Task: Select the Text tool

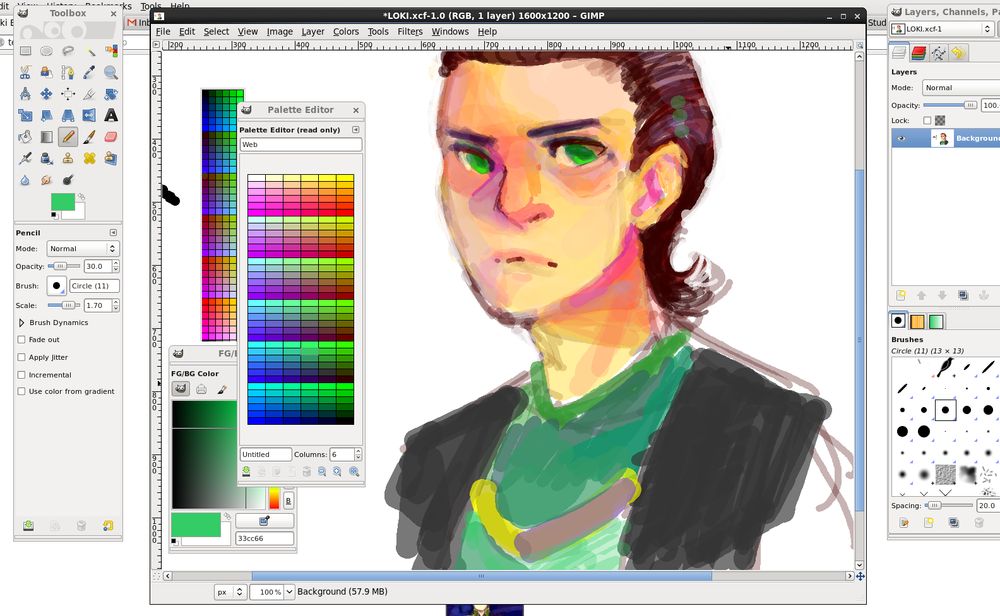Action: tap(111, 115)
